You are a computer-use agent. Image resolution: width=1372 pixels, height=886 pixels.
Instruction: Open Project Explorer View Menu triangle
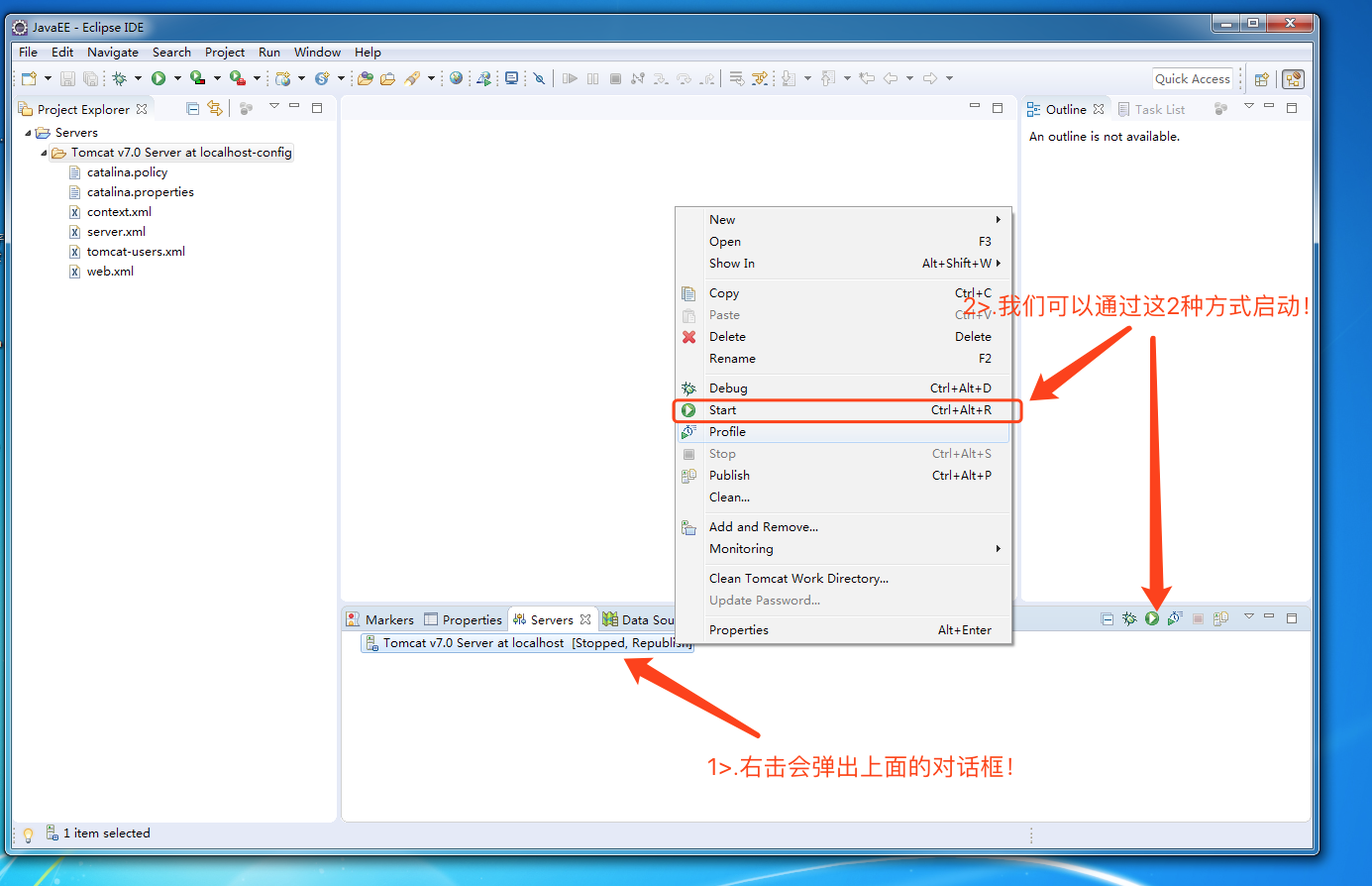pos(274,107)
